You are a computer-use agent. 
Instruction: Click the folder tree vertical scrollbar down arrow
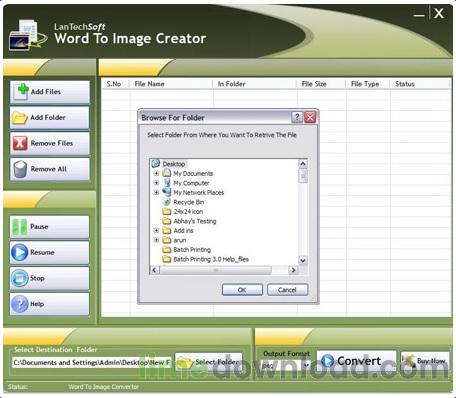pyautogui.click(x=303, y=260)
